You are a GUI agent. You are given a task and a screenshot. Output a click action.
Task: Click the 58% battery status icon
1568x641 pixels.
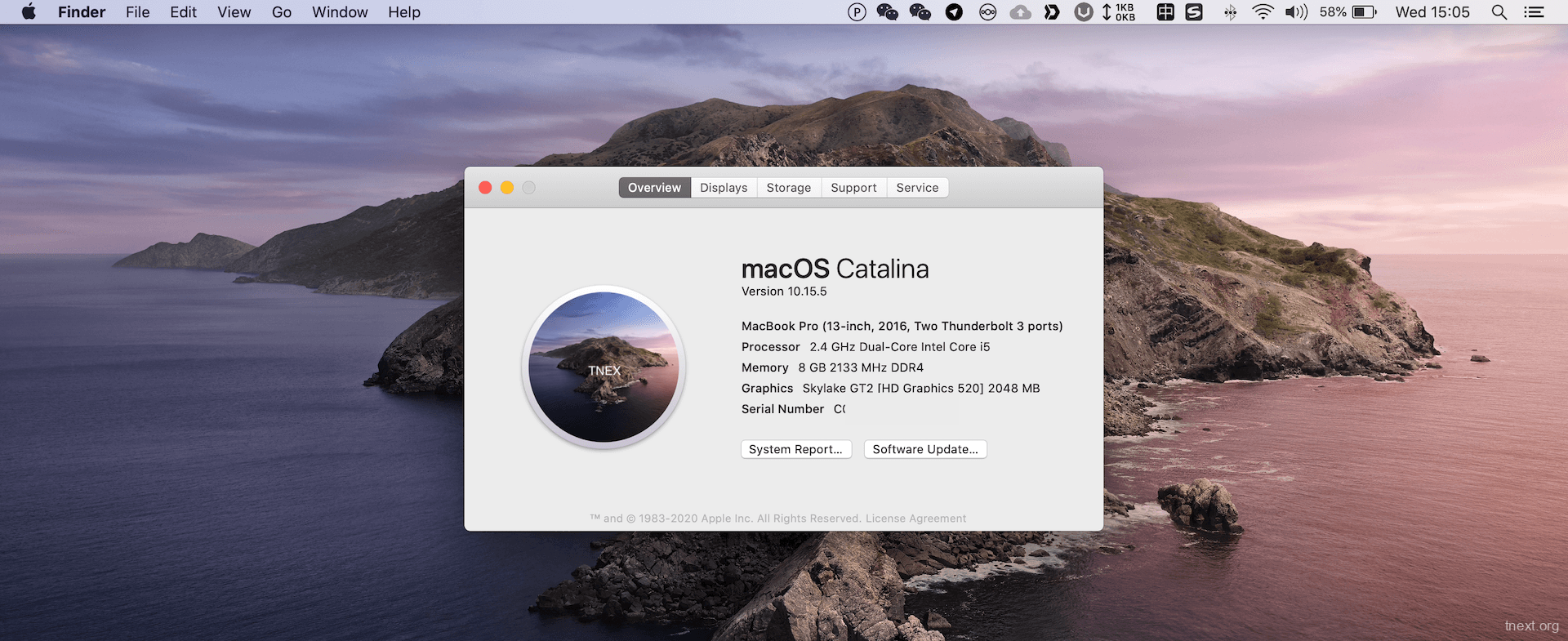(x=1347, y=12)
